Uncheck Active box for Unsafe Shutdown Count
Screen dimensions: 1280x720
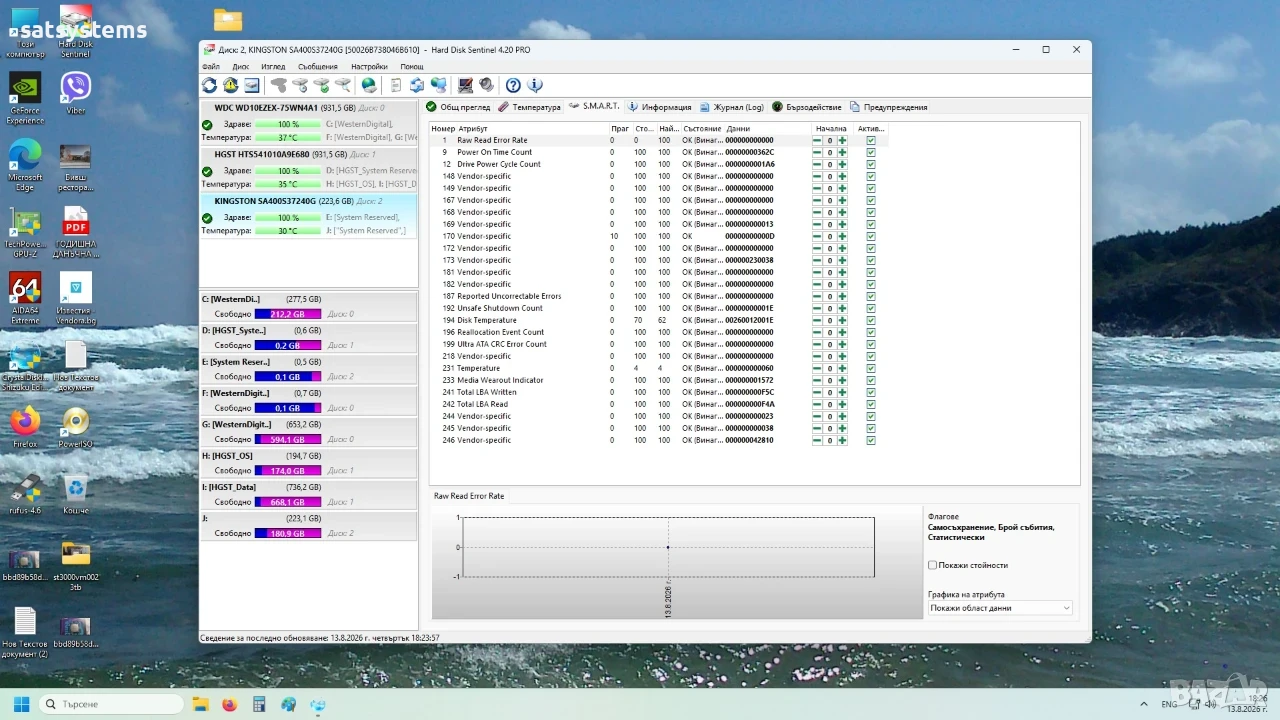871,308
